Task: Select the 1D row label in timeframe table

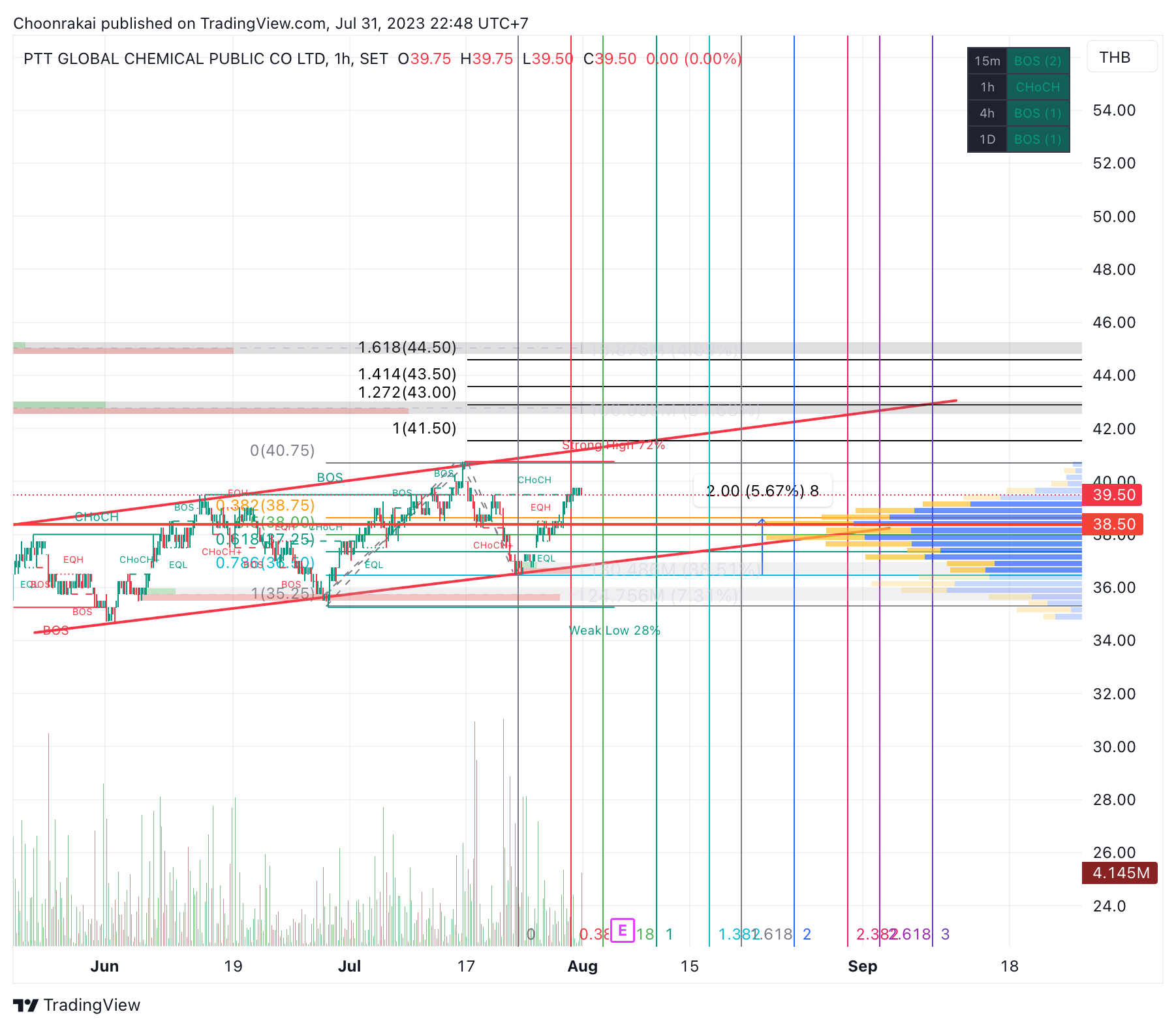Action: tap(987, 139)
